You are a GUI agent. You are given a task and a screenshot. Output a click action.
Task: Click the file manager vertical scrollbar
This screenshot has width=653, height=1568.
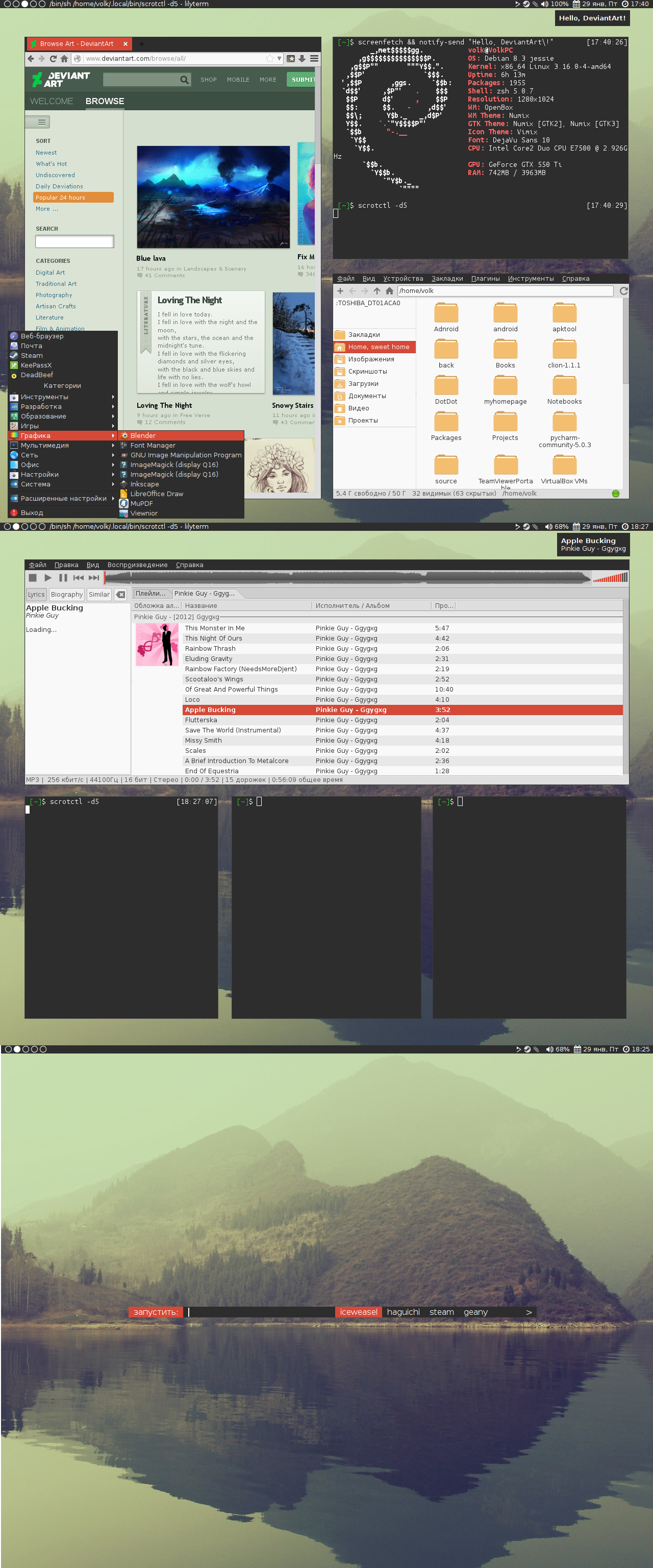pyautogui.click(x=625, y=341)
